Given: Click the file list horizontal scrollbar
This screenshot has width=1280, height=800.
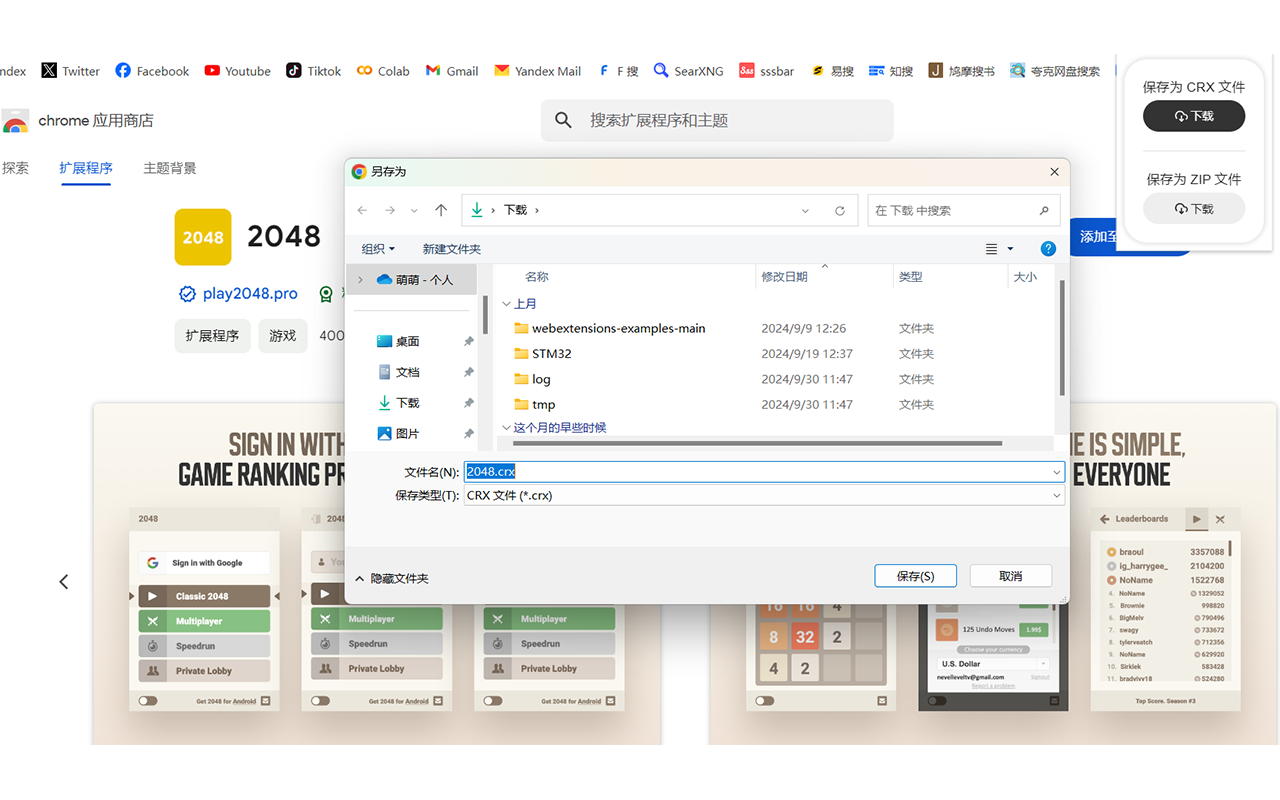Looking at the screenshot, I should pyautogui.click(x=757, y=443).
